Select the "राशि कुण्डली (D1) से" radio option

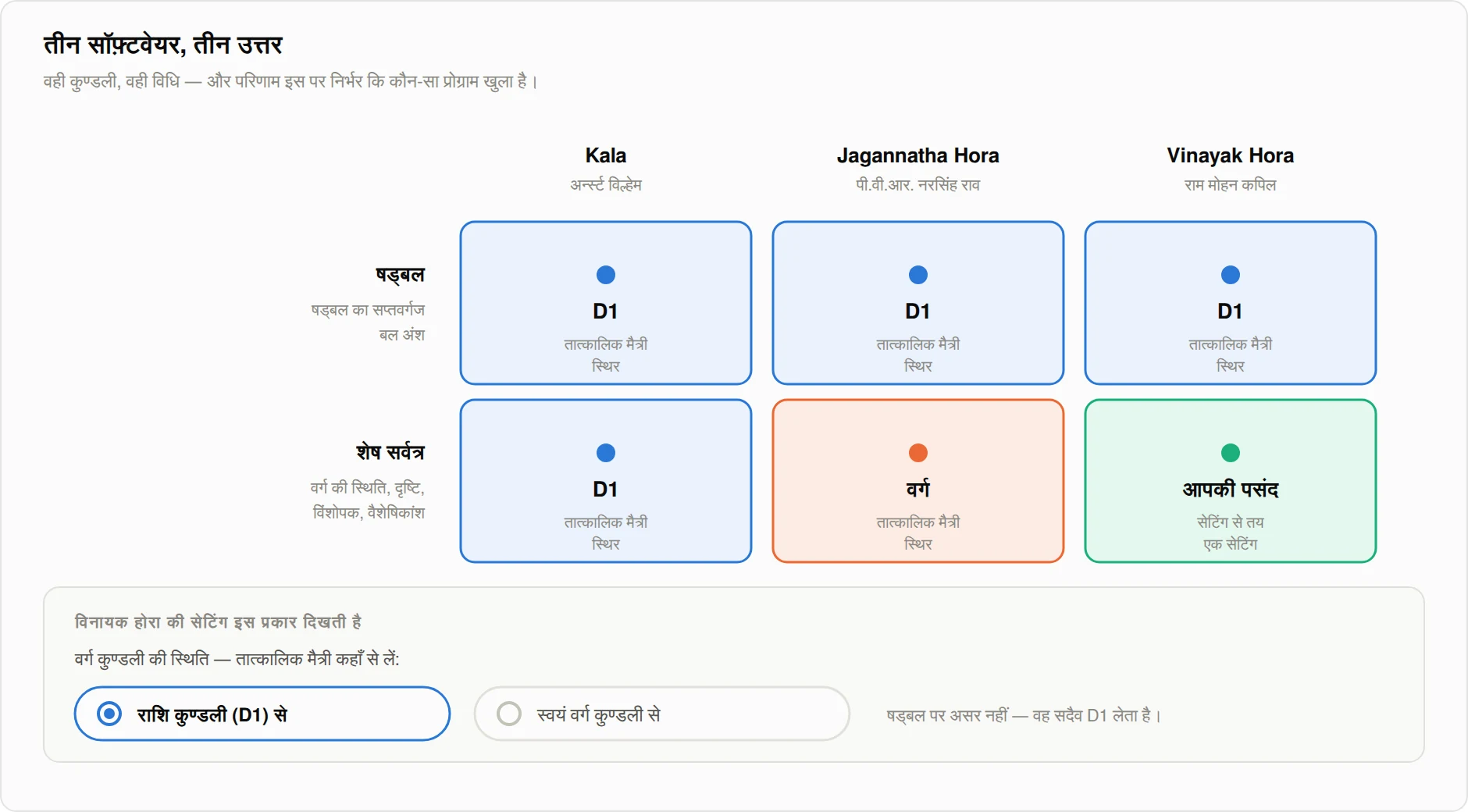[262, 714]
